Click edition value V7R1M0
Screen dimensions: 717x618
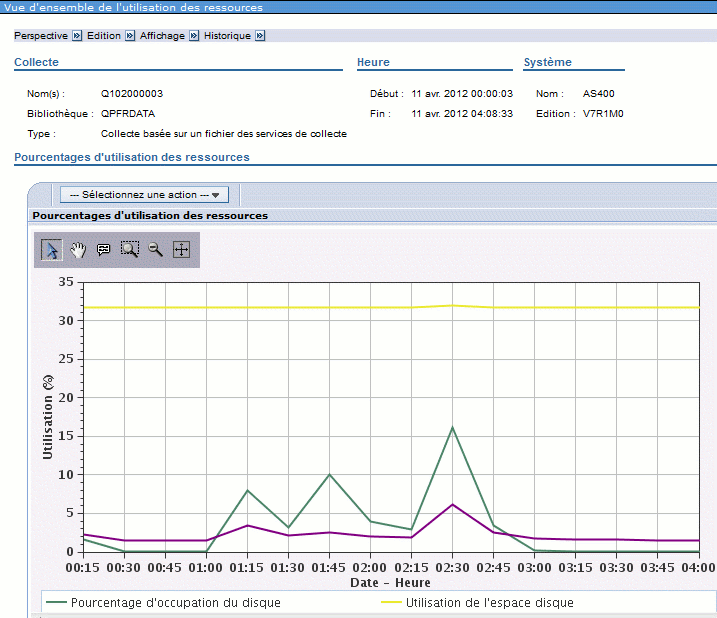pos(603,114)
